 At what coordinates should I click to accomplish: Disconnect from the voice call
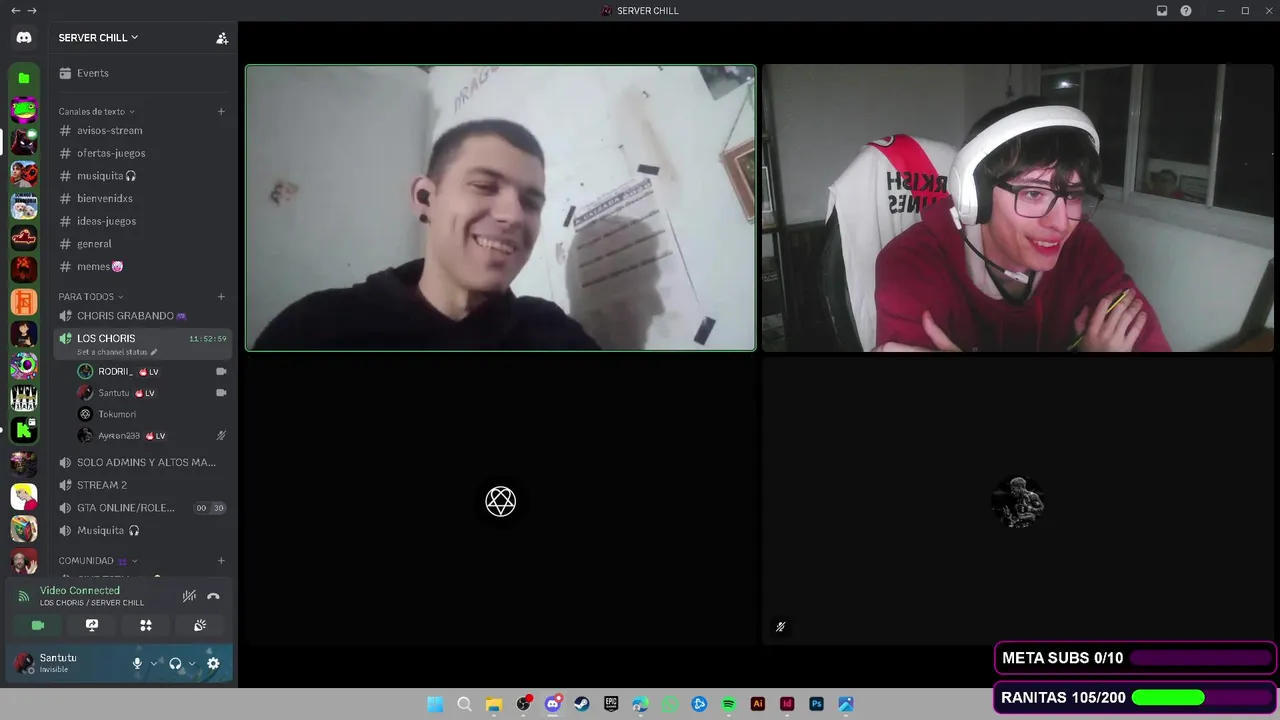click(213, 596)
